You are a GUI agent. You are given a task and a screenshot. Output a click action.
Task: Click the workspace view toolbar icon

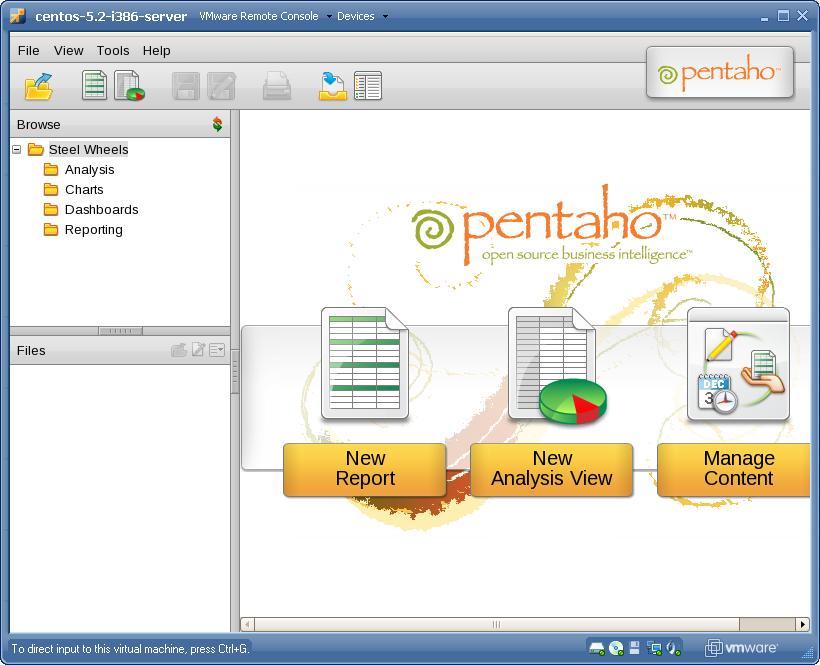[370, 85]
